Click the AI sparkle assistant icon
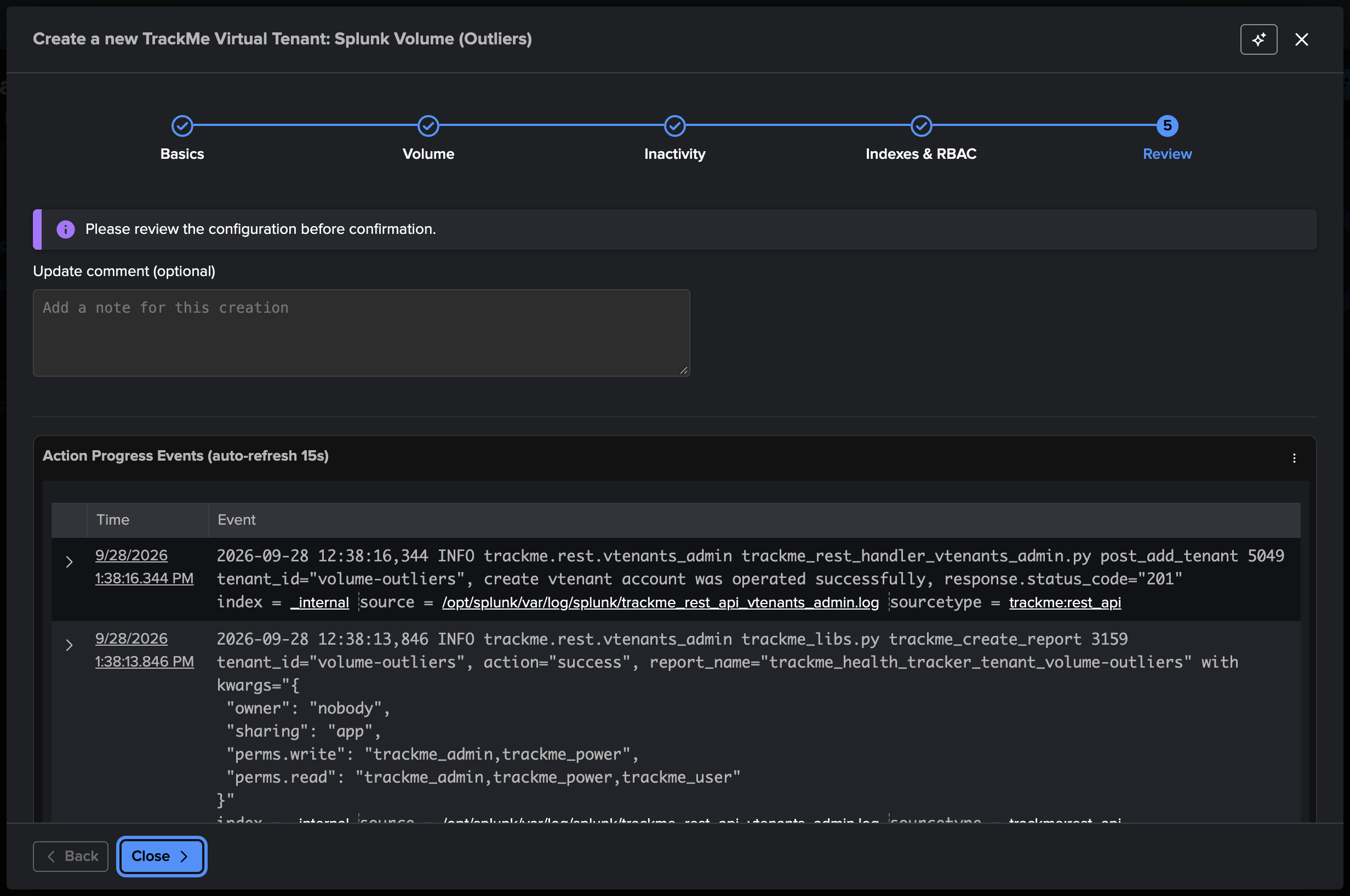The height and width of the screenshot is (896, 1350). (x=1259, y=39)
